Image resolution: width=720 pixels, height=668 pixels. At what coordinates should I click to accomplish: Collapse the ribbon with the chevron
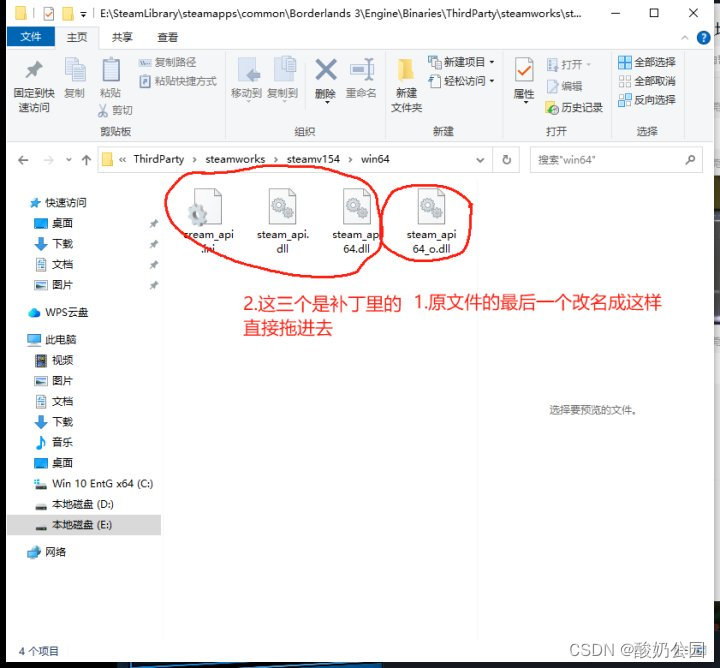tap(684, 38)
